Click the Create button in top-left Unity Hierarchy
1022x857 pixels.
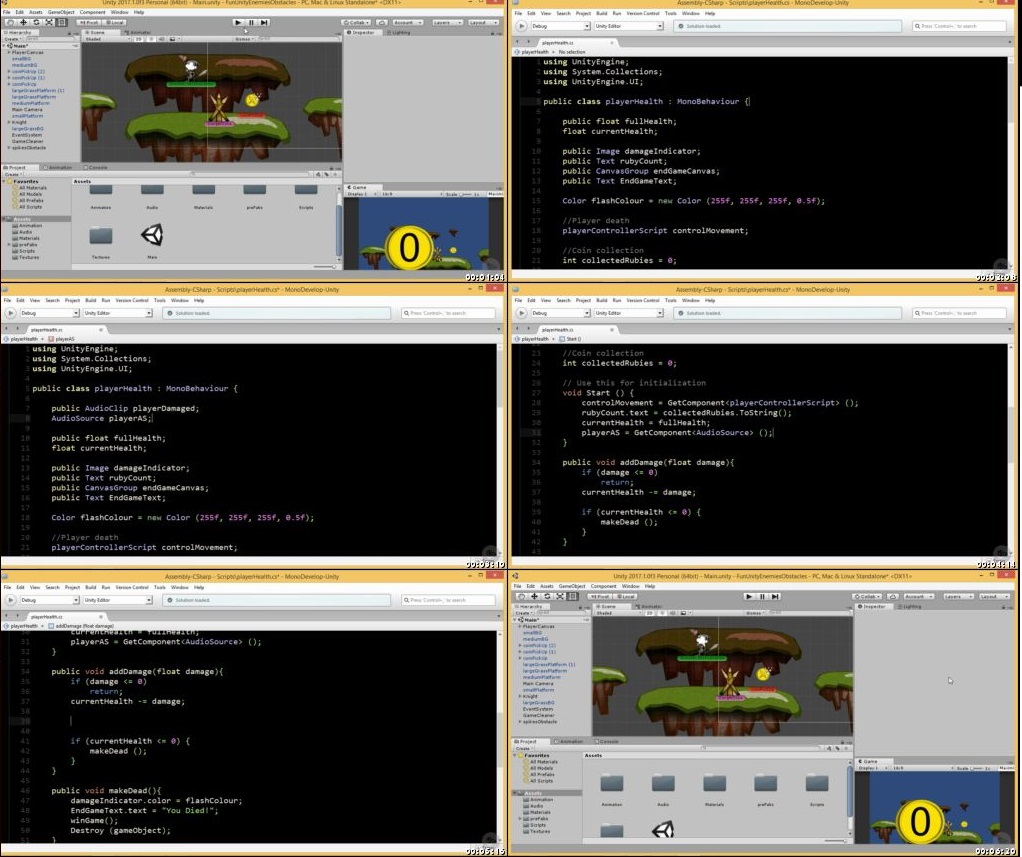(x=12, y=39)
